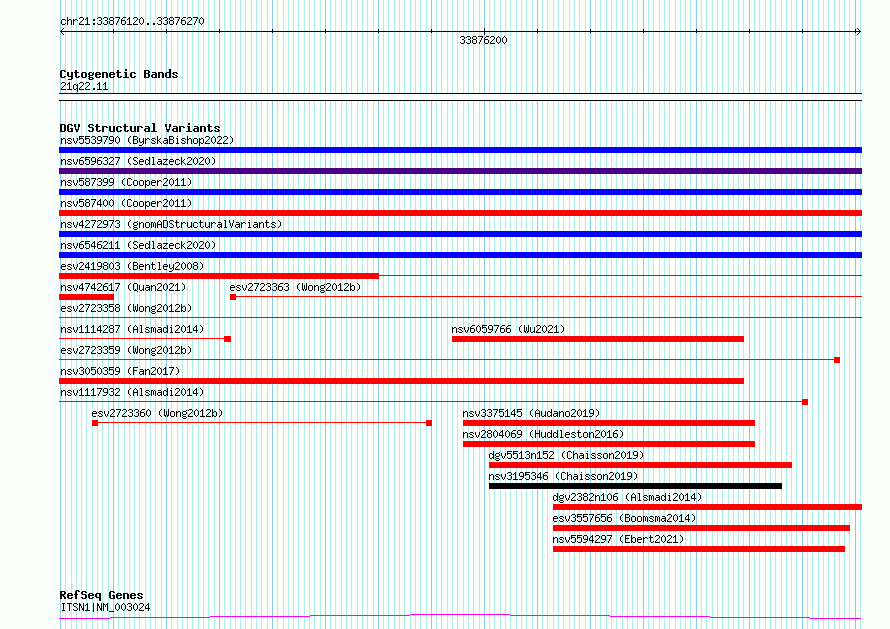The height and width of the screenshot is (629, 890).
Task: Click the Cytogenetic Bands track heading
Action: (x=119, y=74)
